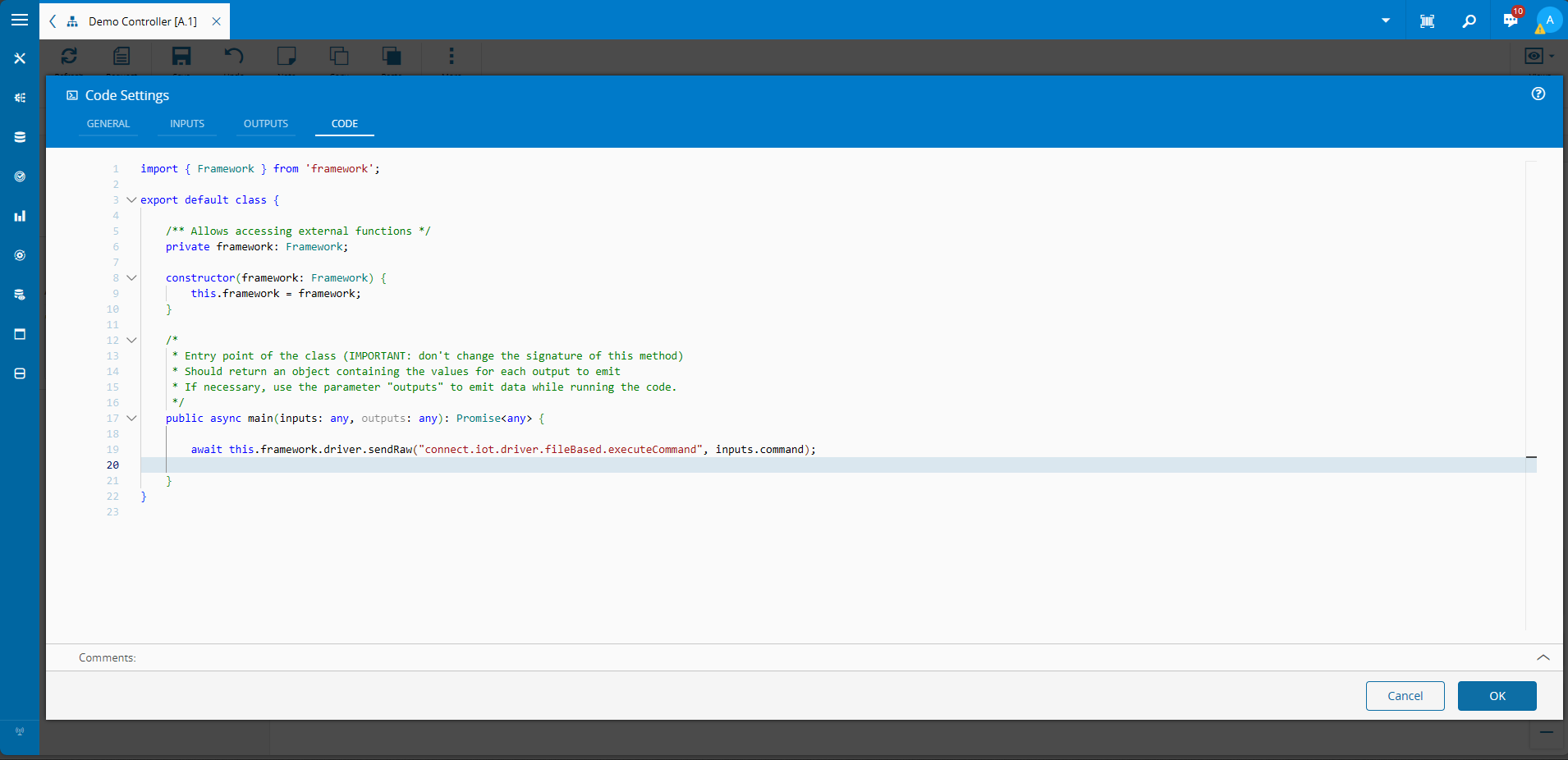Open the barcode scanner icon
Image resolution: width=1568 pixels, height=760 pixels.
[1428, 21]
